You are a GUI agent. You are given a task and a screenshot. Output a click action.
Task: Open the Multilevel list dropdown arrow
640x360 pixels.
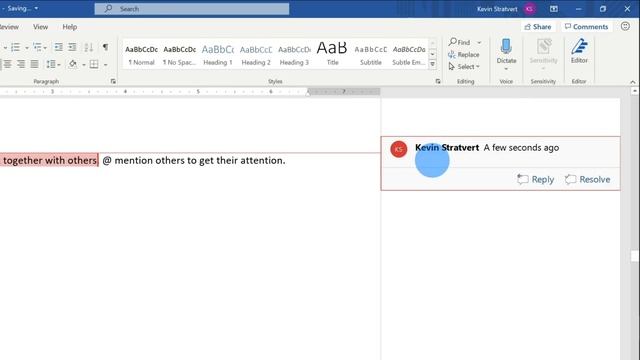pos(45,48)
